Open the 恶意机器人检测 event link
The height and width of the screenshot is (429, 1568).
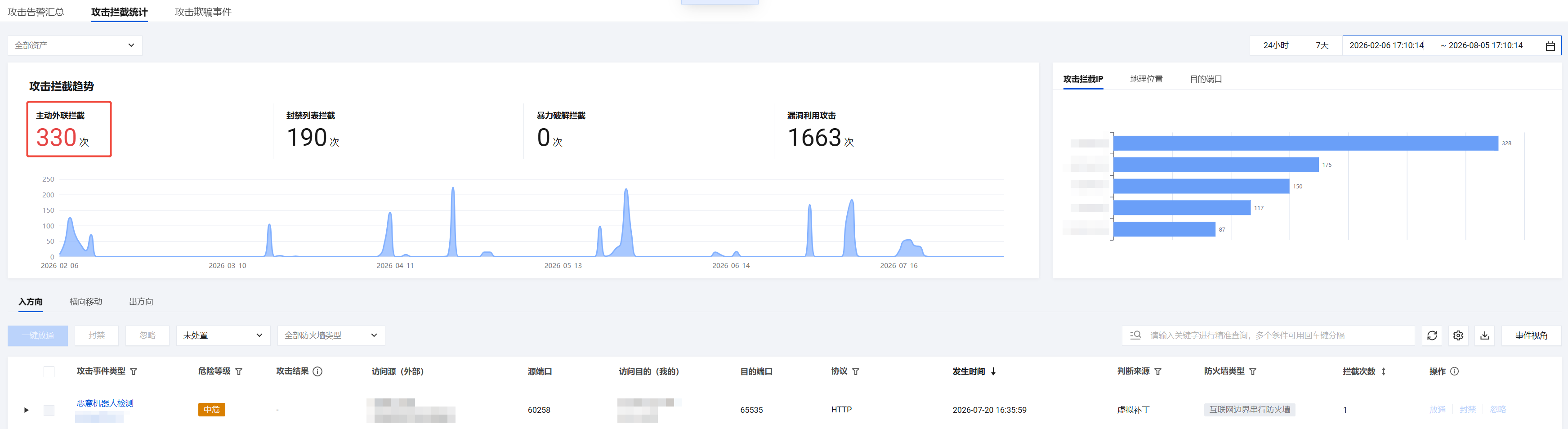coord(105,403)
